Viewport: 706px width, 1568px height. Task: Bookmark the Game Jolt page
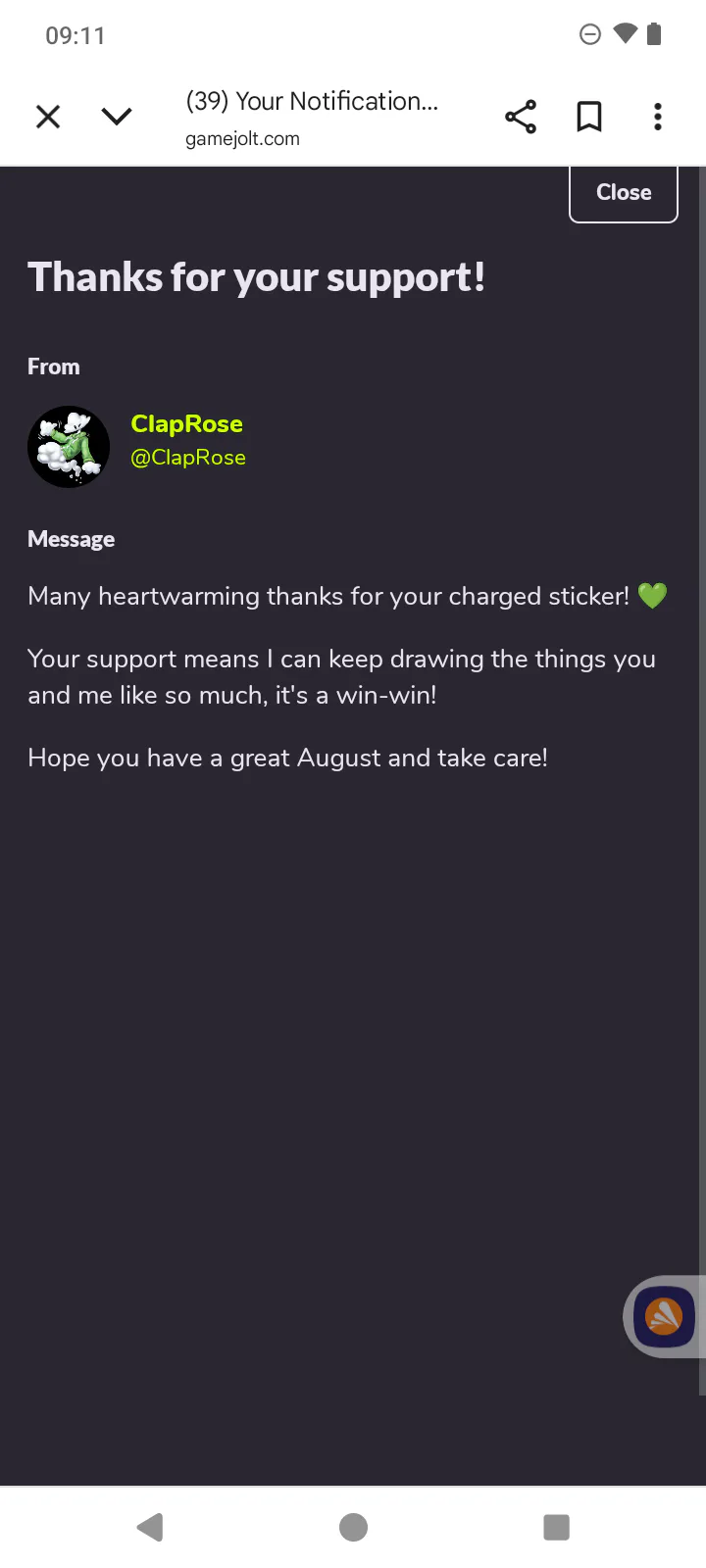[x=589, y=117]
